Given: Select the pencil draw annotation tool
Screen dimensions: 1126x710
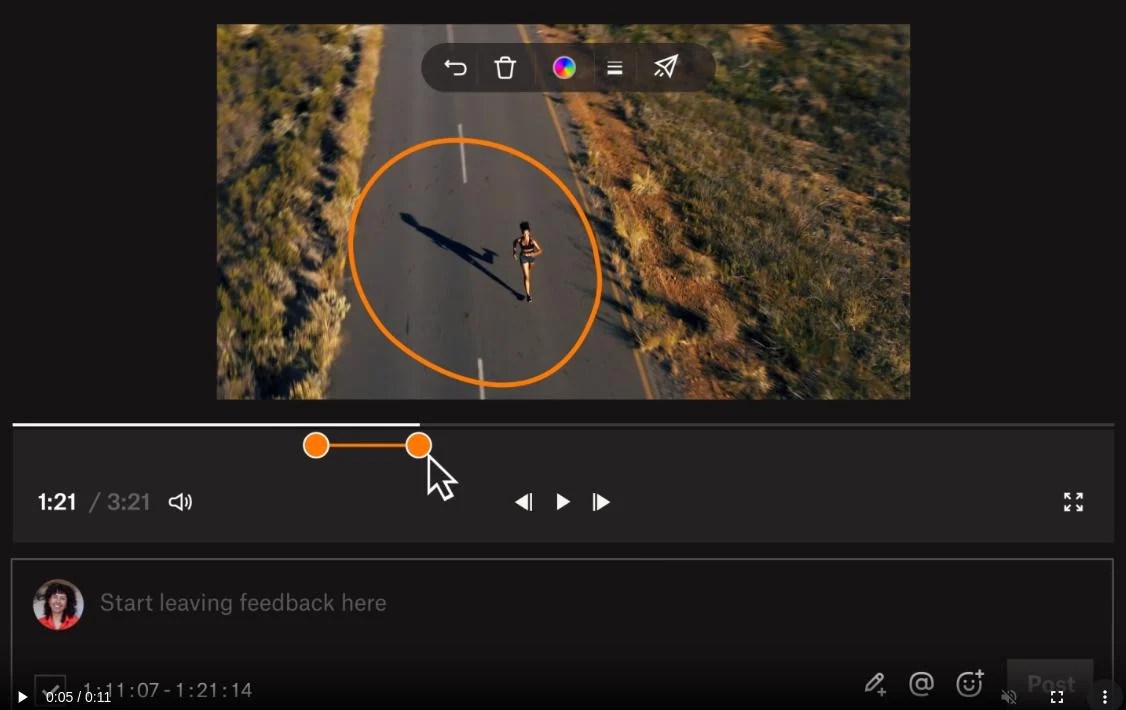Looking at the screenshot, I should tap(875, 683).
